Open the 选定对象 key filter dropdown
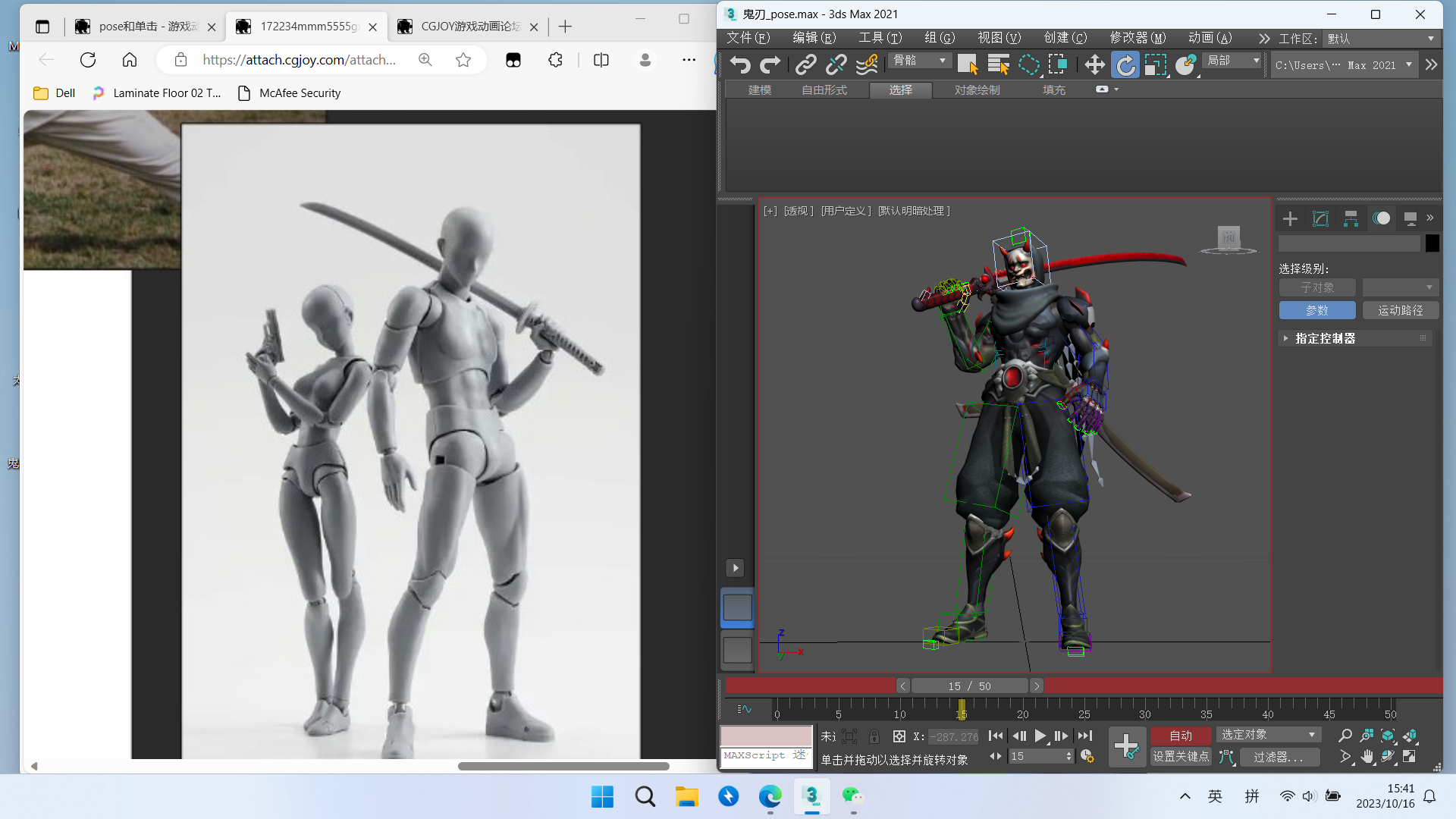1456x819 pixels. [x=1268, y=735]
